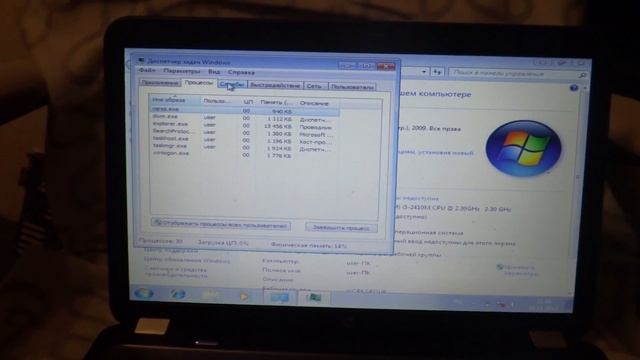Switch to the Пользователи tab
The height and width of the screenshot is (360, 640).
[352, 87]
